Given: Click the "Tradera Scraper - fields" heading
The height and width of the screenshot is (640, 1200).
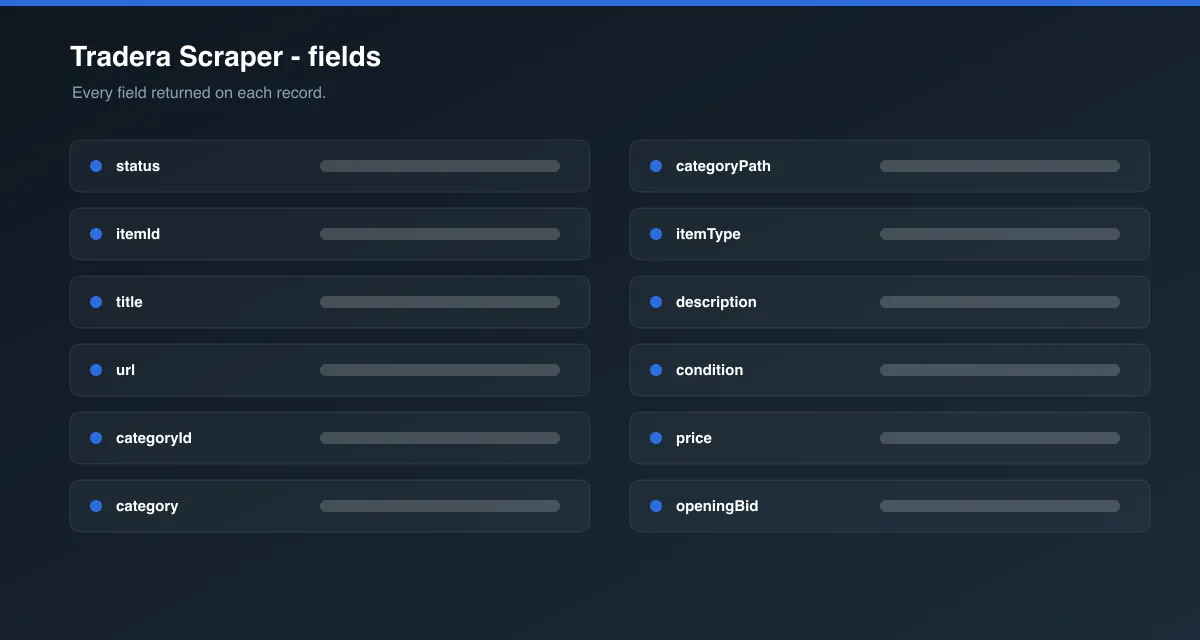Looking at the screenshot, I should click(x=225, y=57).
